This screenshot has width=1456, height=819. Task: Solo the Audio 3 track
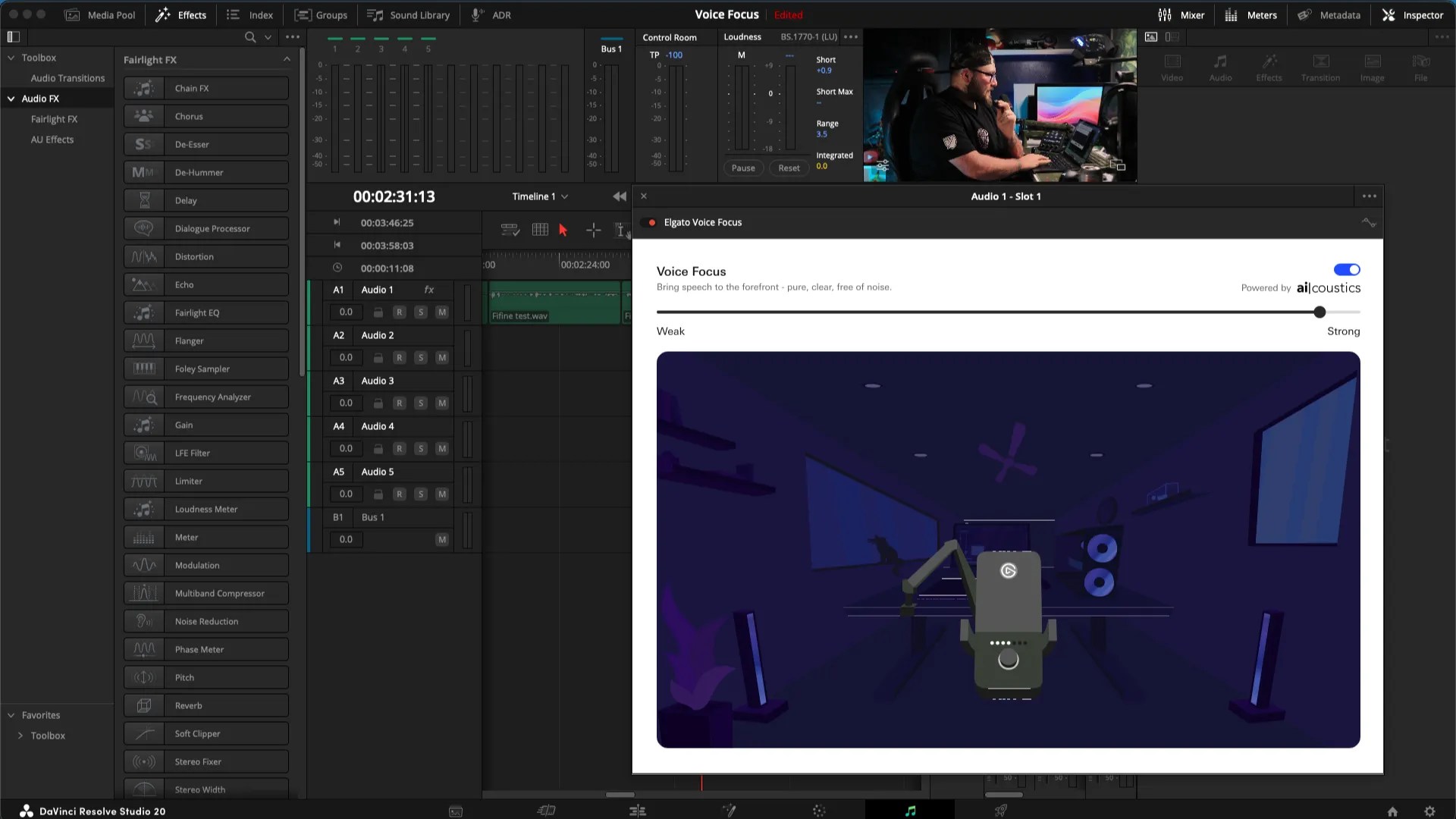[x=421, y=403]
